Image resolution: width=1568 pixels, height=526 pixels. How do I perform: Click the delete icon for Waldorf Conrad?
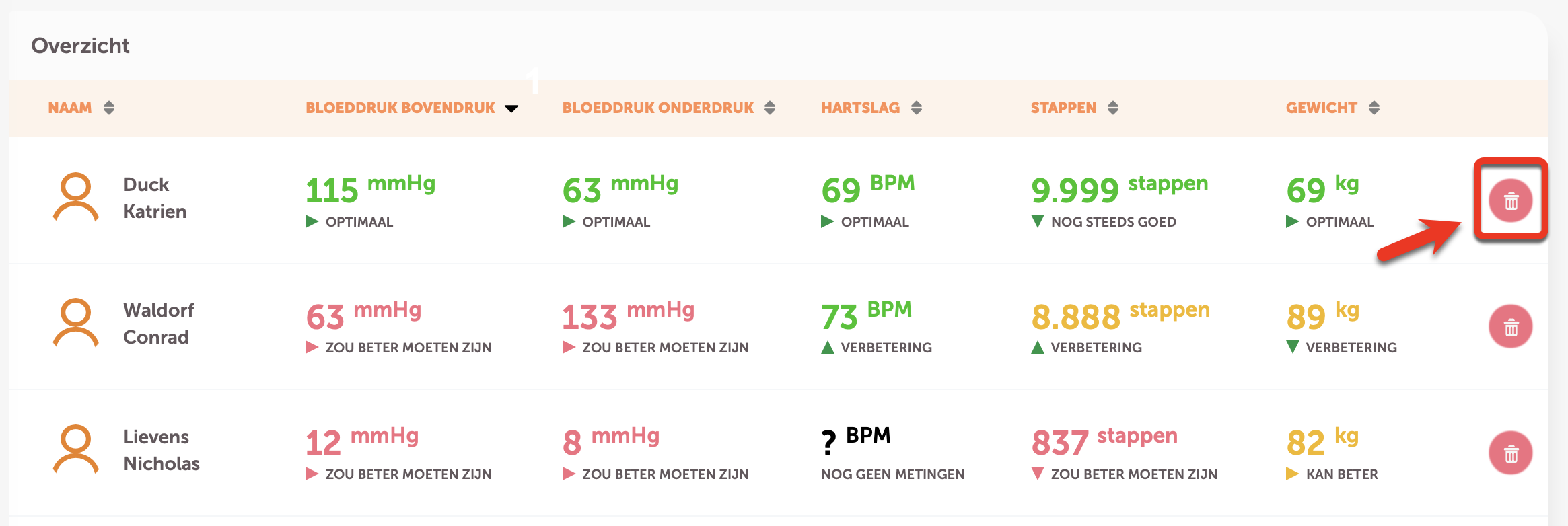pos(1509,326)
